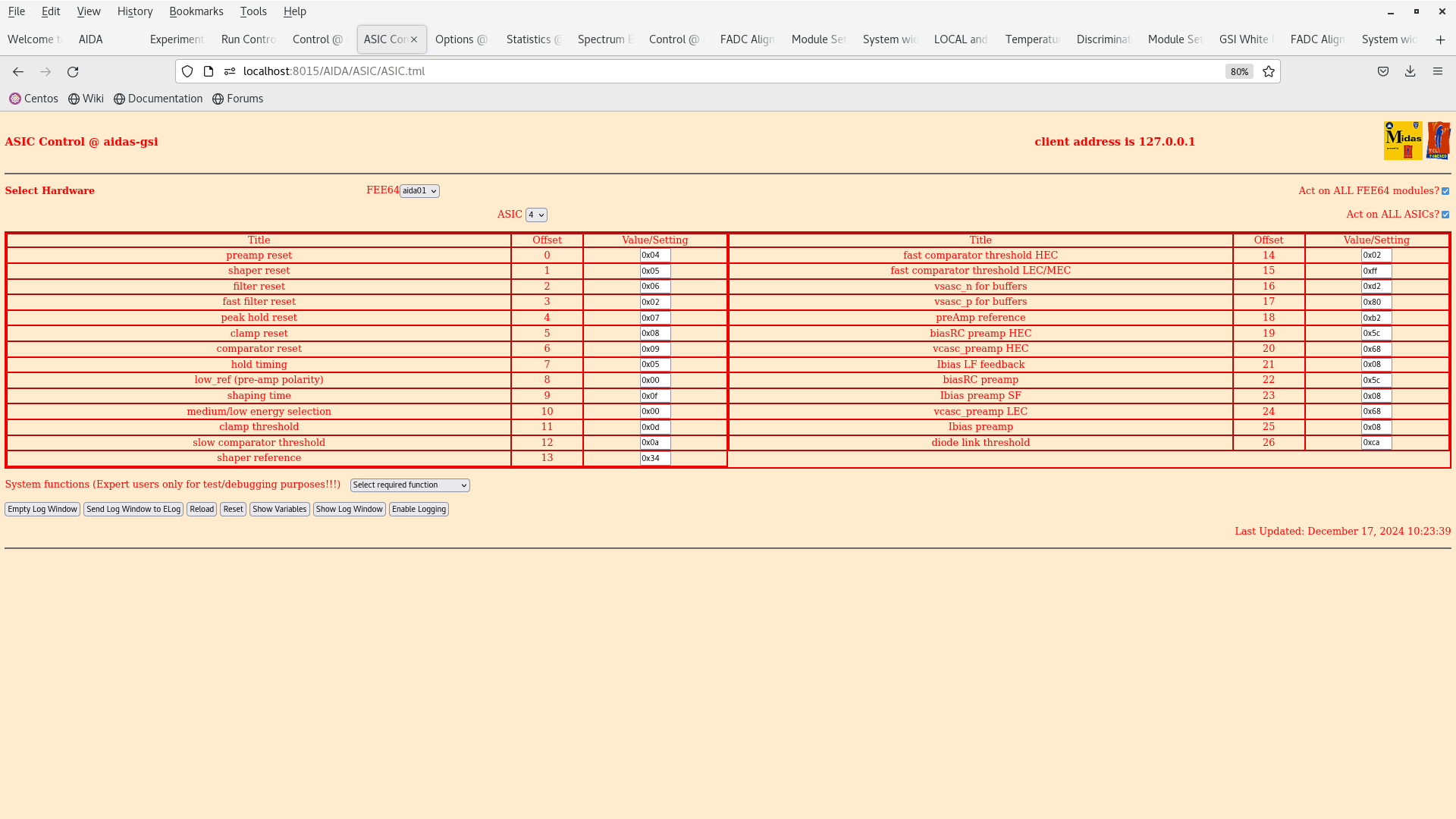Click the browser reload page icon
The width and height of the screenshot is (1456, 819).
(73, 71)
